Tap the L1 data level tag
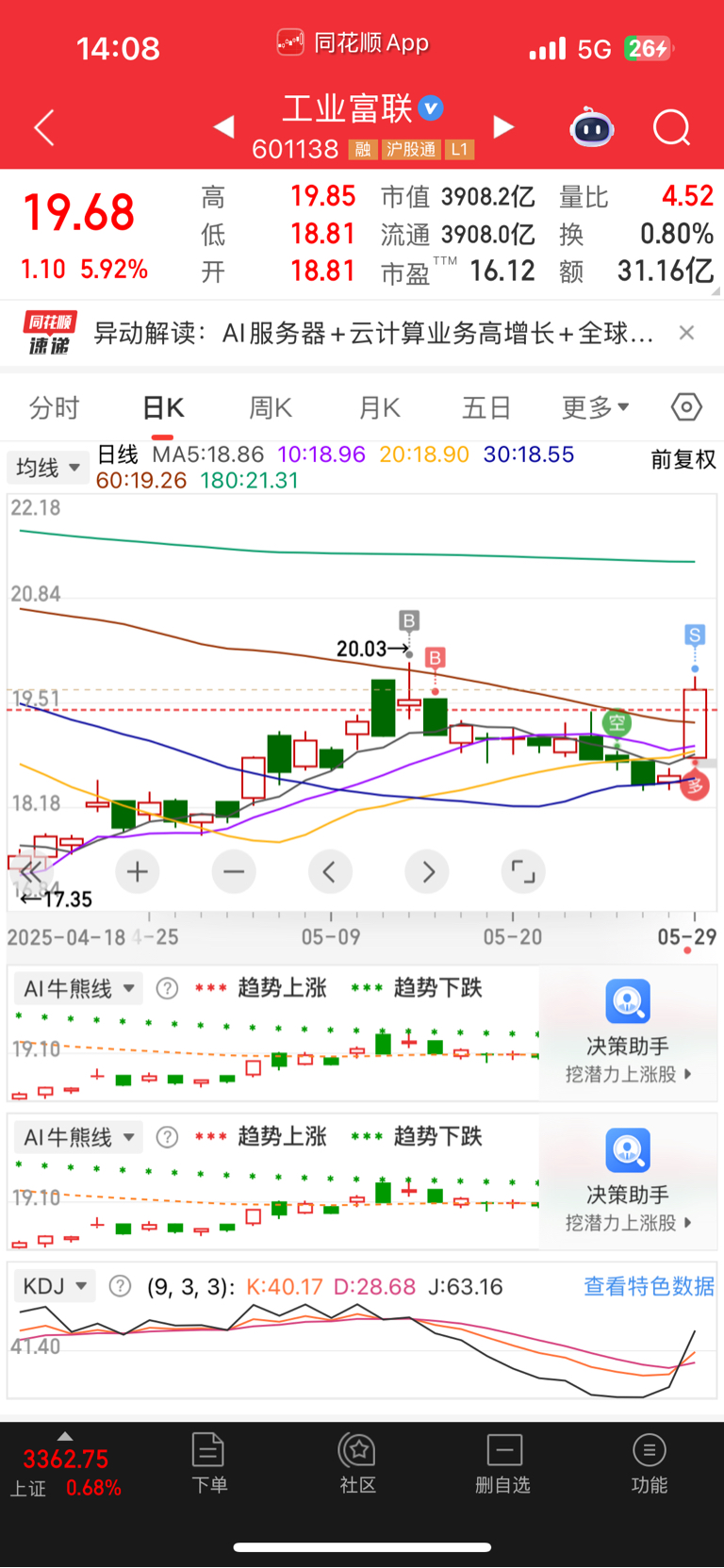This screenshot has height=1568, width=724. tap(459, 150)
